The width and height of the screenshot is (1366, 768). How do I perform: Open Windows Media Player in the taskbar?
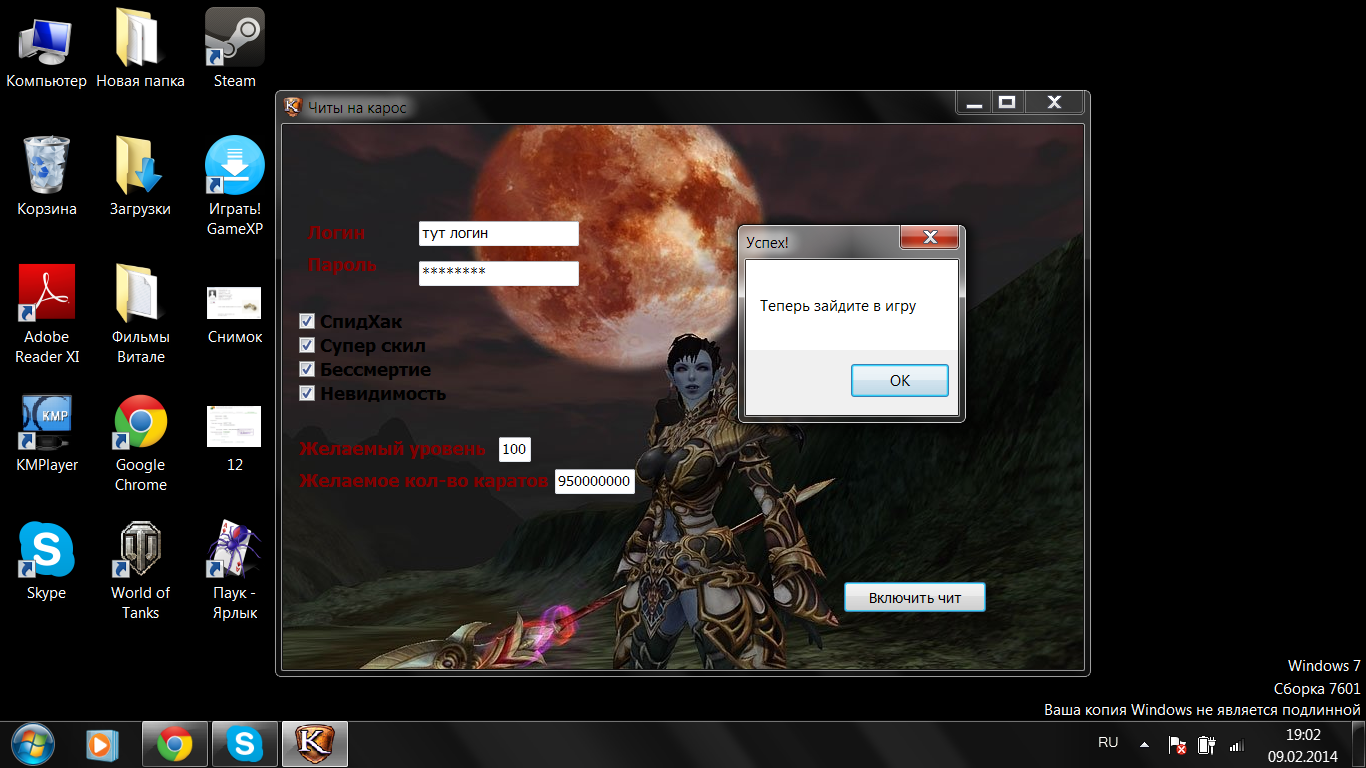(102, 744)
